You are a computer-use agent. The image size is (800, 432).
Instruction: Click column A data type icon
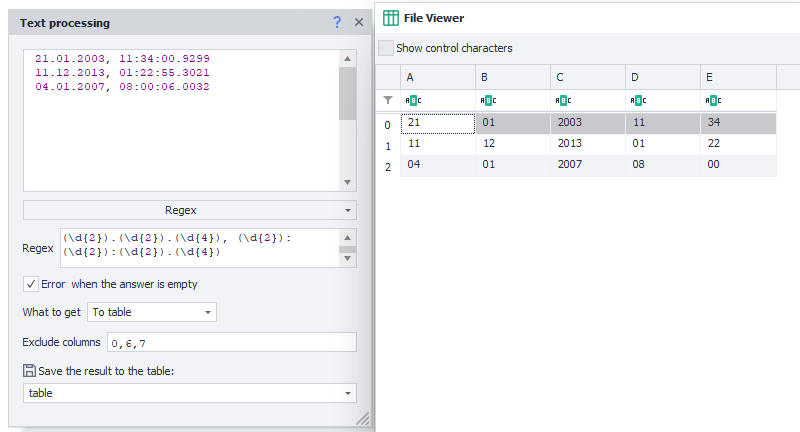(413, 100)
